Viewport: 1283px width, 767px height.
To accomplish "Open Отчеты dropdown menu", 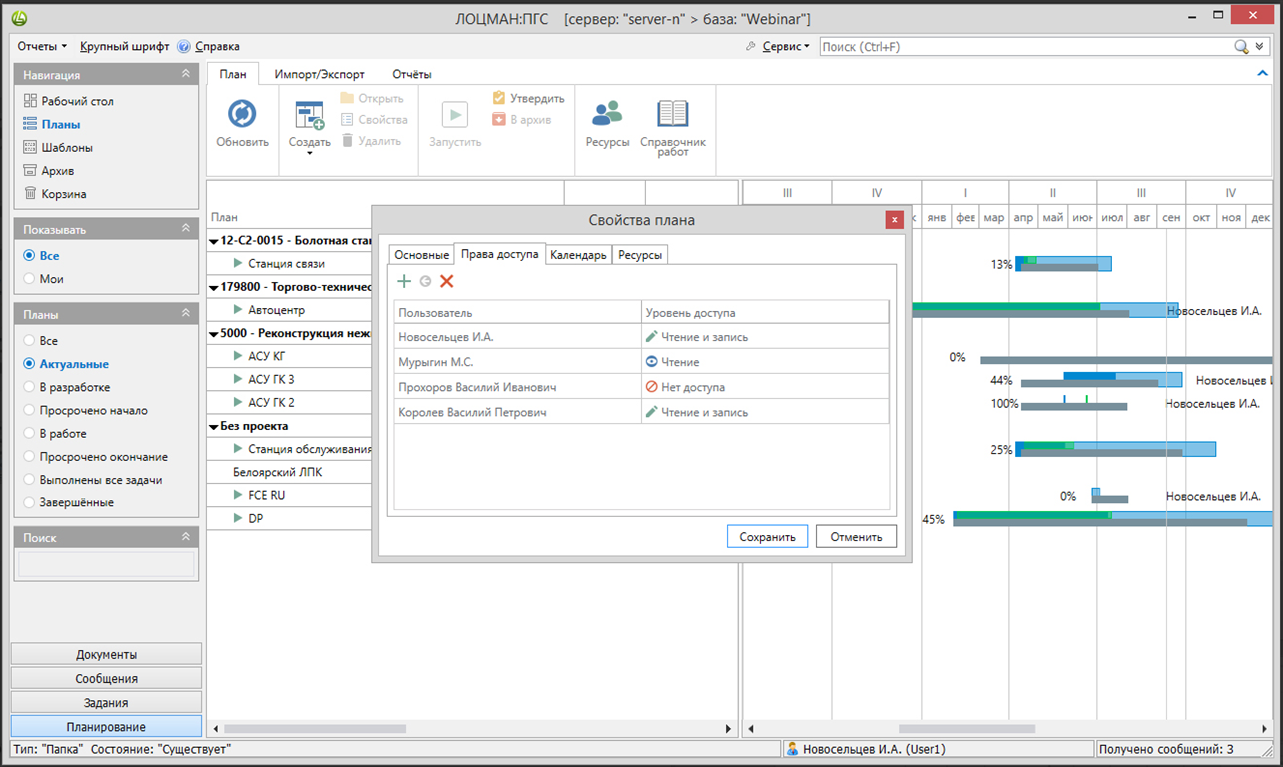I will (x=42, y=46).
